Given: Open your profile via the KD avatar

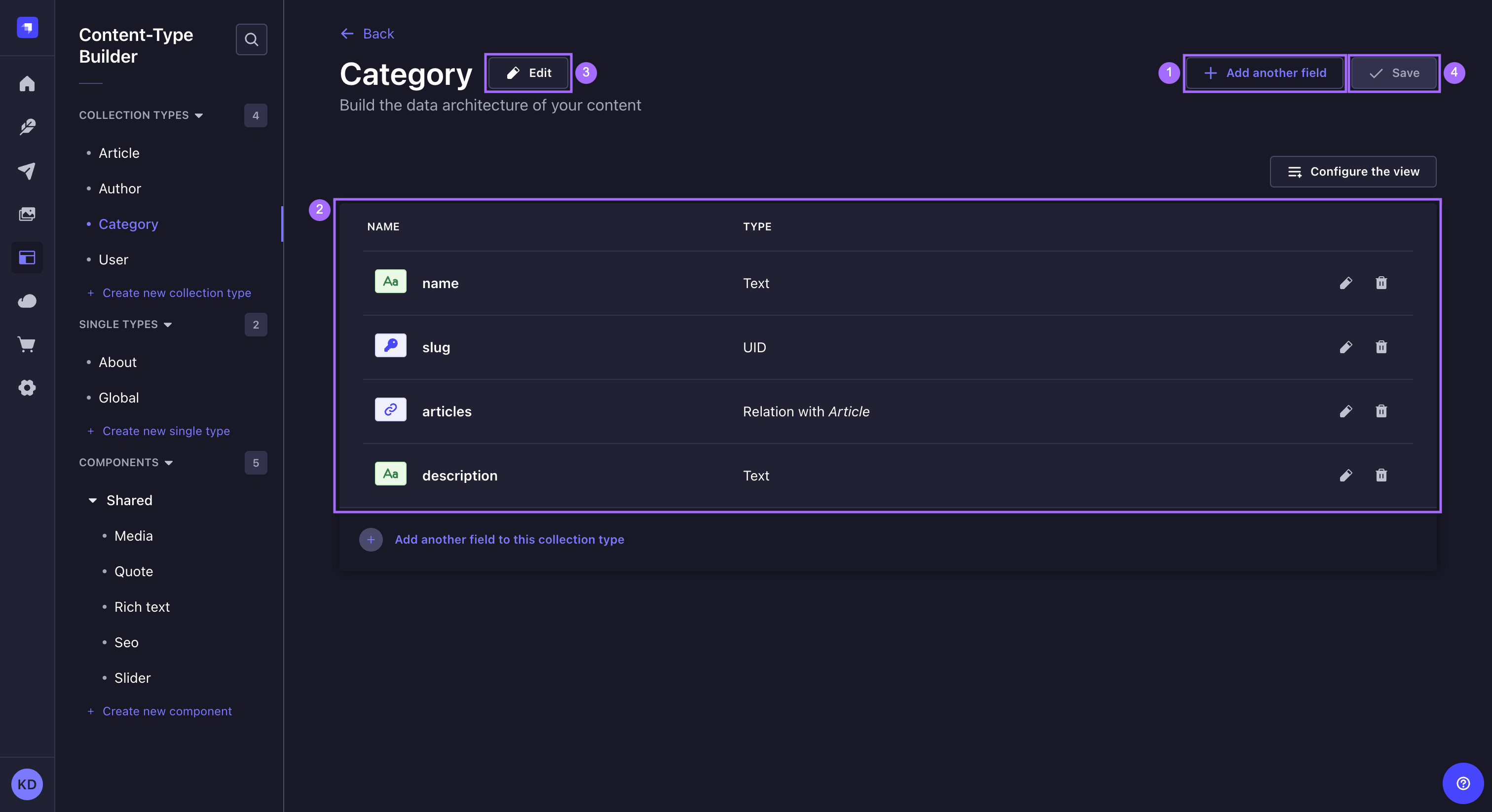Looking at the screenshot, I should 27,784.
